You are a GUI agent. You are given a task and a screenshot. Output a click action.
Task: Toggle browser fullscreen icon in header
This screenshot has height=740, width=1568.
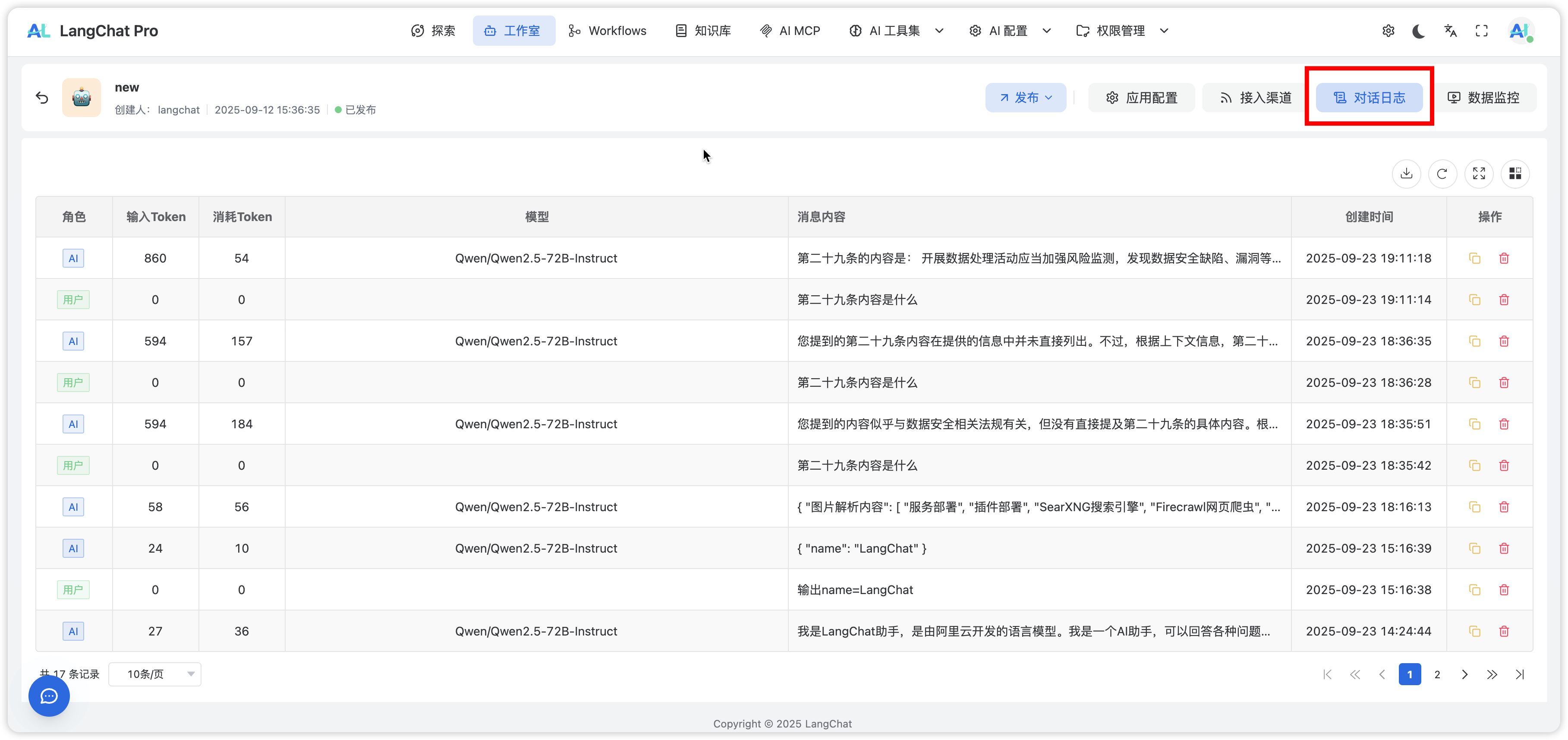coord(1482,31)
